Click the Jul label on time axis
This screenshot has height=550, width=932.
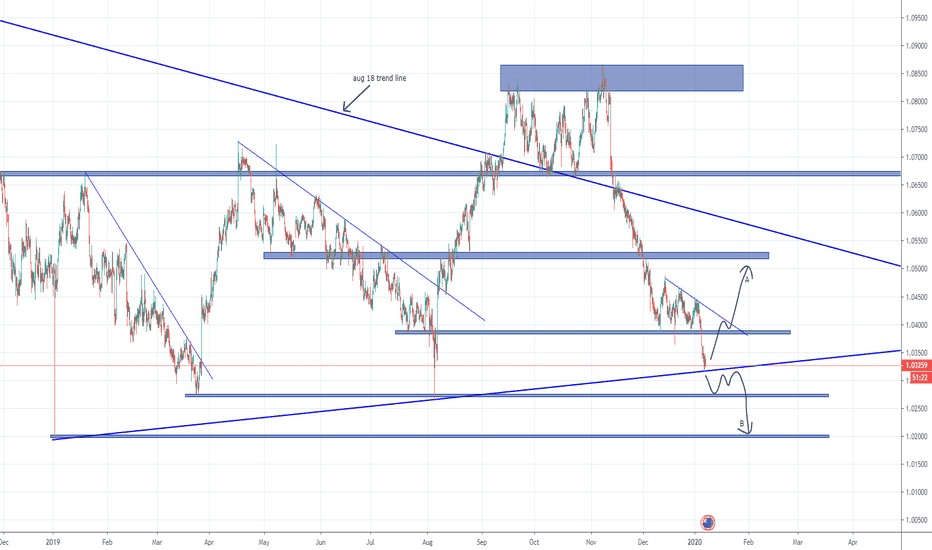(x=371, y=542)
